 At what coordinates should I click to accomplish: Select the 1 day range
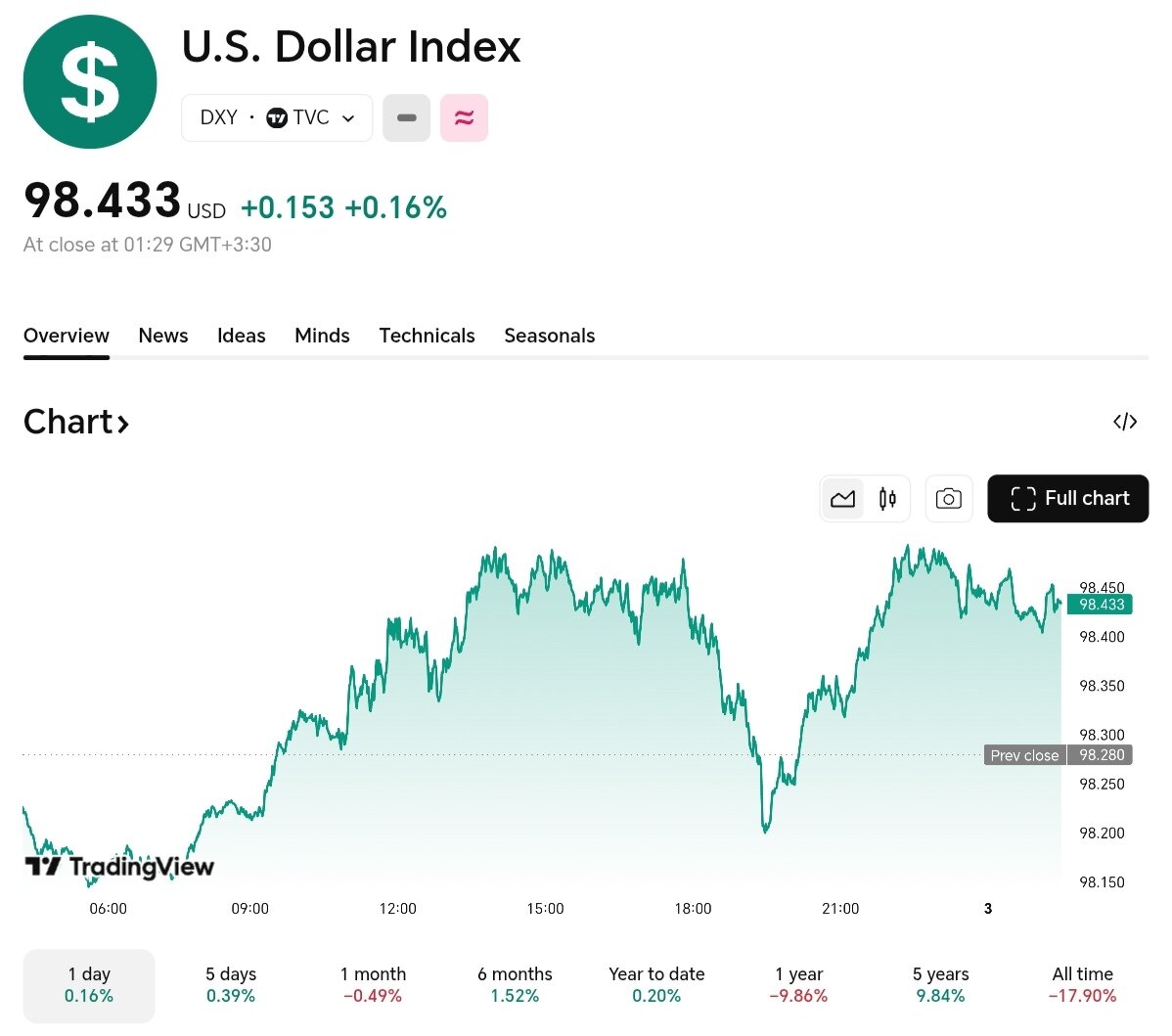[x=89, y=985]
